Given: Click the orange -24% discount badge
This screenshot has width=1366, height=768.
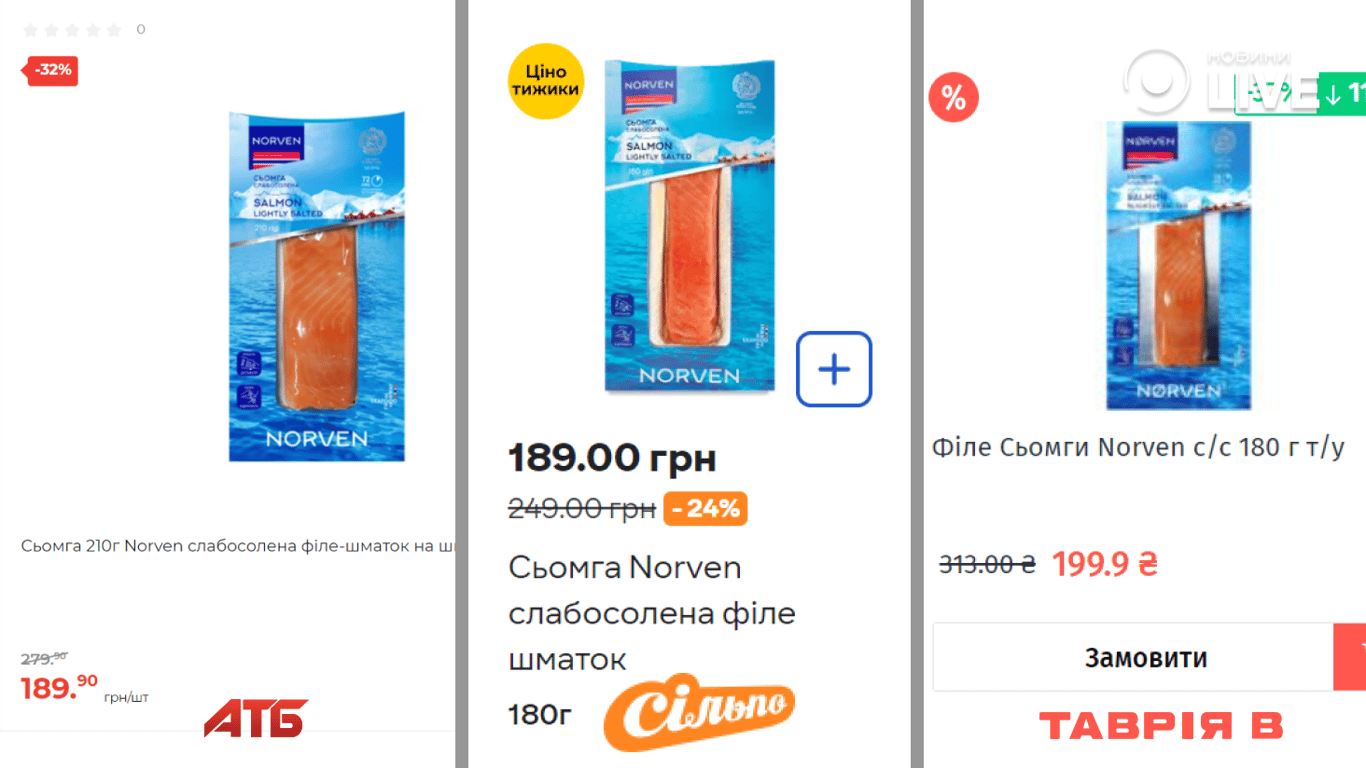Looking at the screenshot, I should 705,508.
